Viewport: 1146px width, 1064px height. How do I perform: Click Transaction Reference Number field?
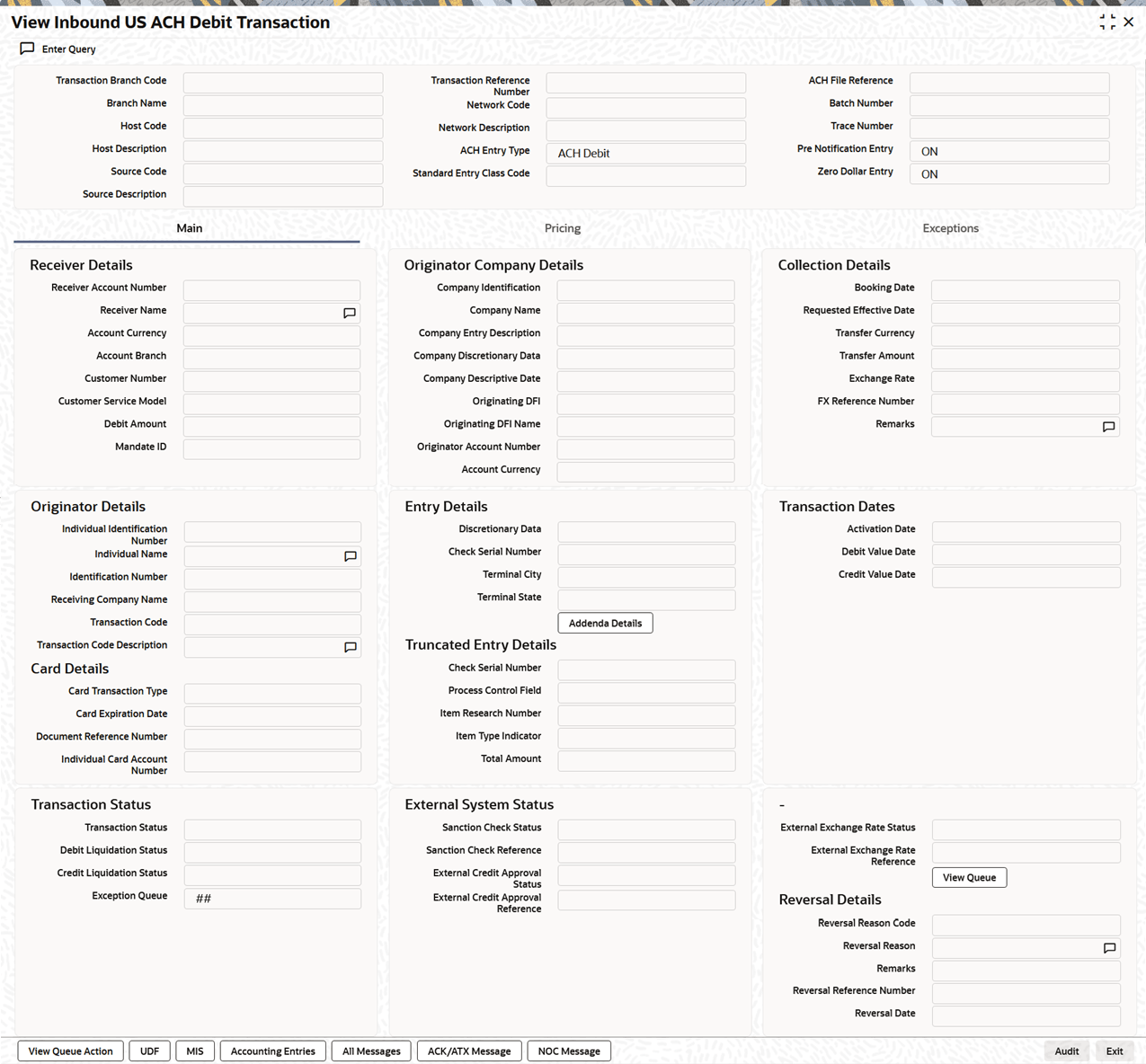646,83
